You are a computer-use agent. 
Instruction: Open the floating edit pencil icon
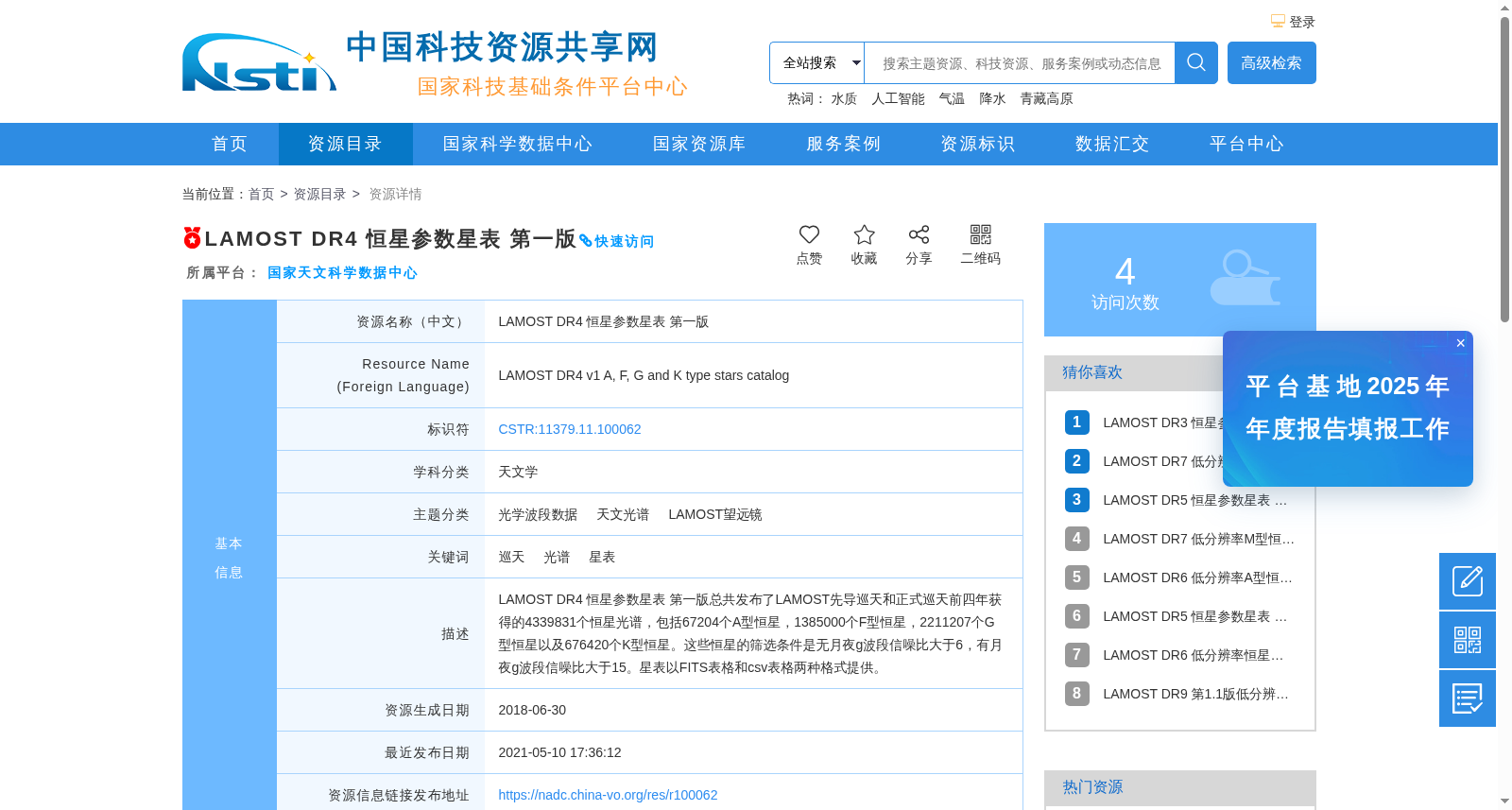click(1468, 581)
